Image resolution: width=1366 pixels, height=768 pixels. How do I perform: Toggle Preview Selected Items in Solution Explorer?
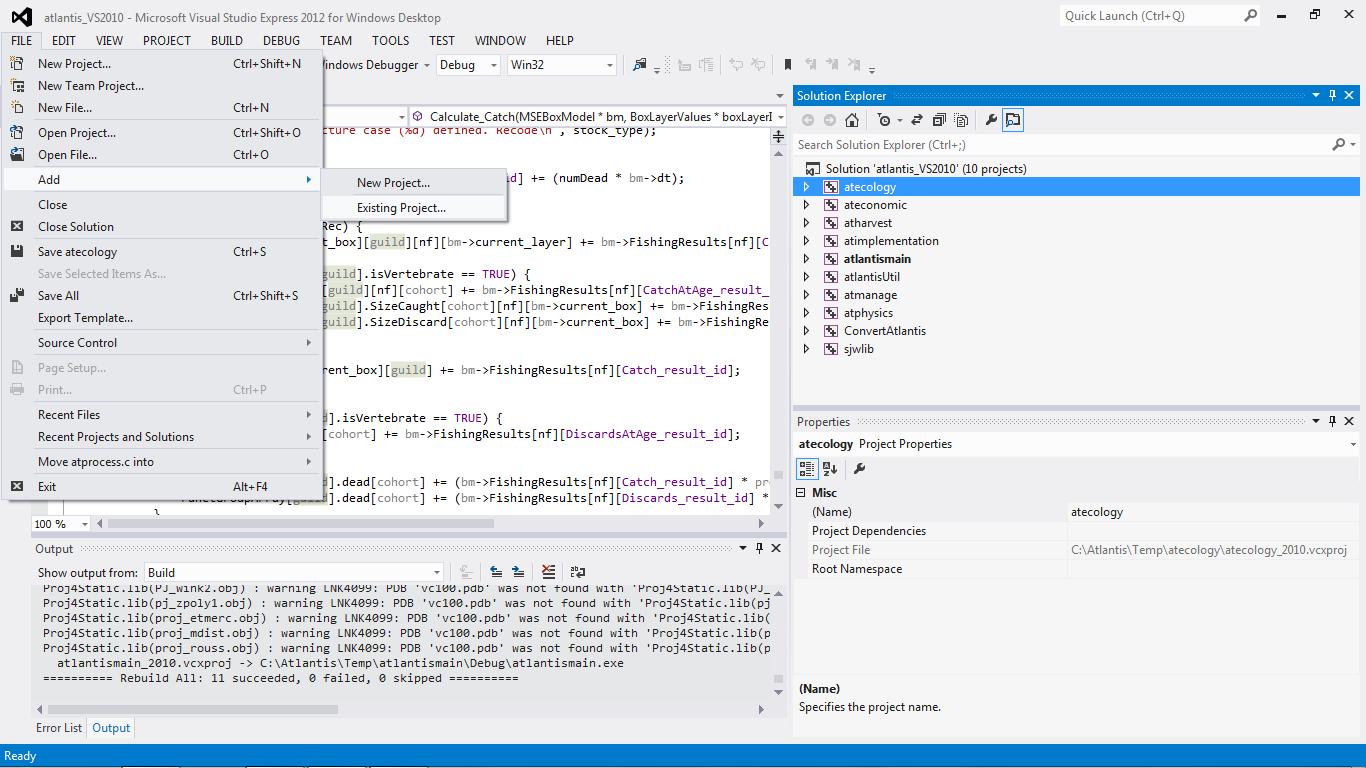(x=1013, y=120)
